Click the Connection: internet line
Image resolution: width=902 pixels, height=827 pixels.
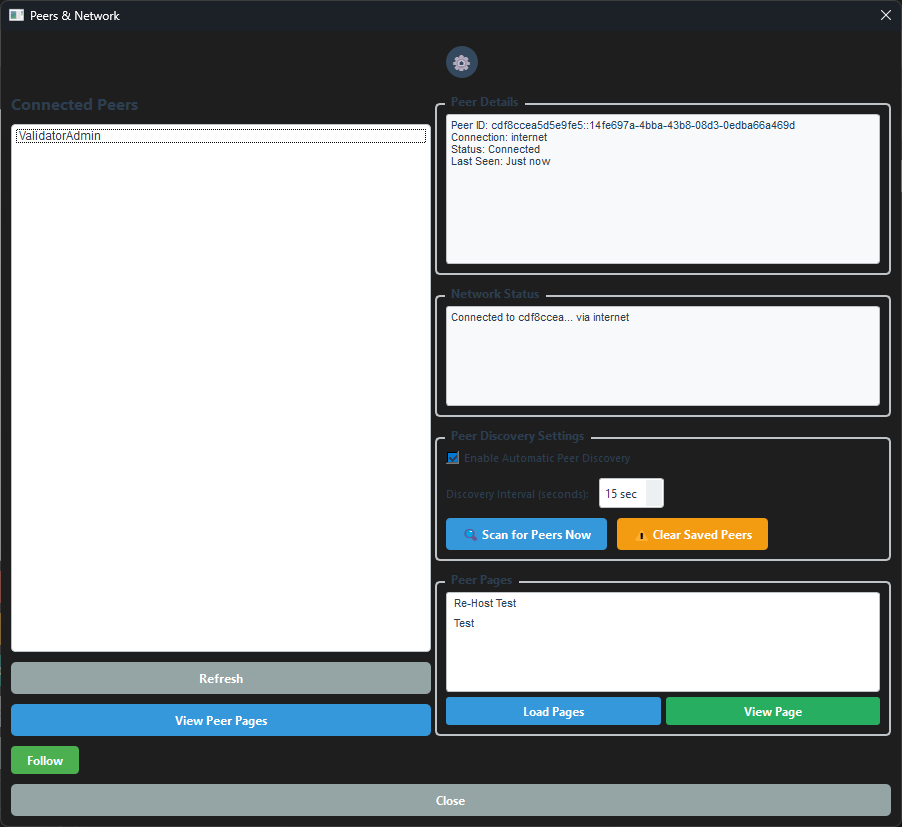pos(499,137)
